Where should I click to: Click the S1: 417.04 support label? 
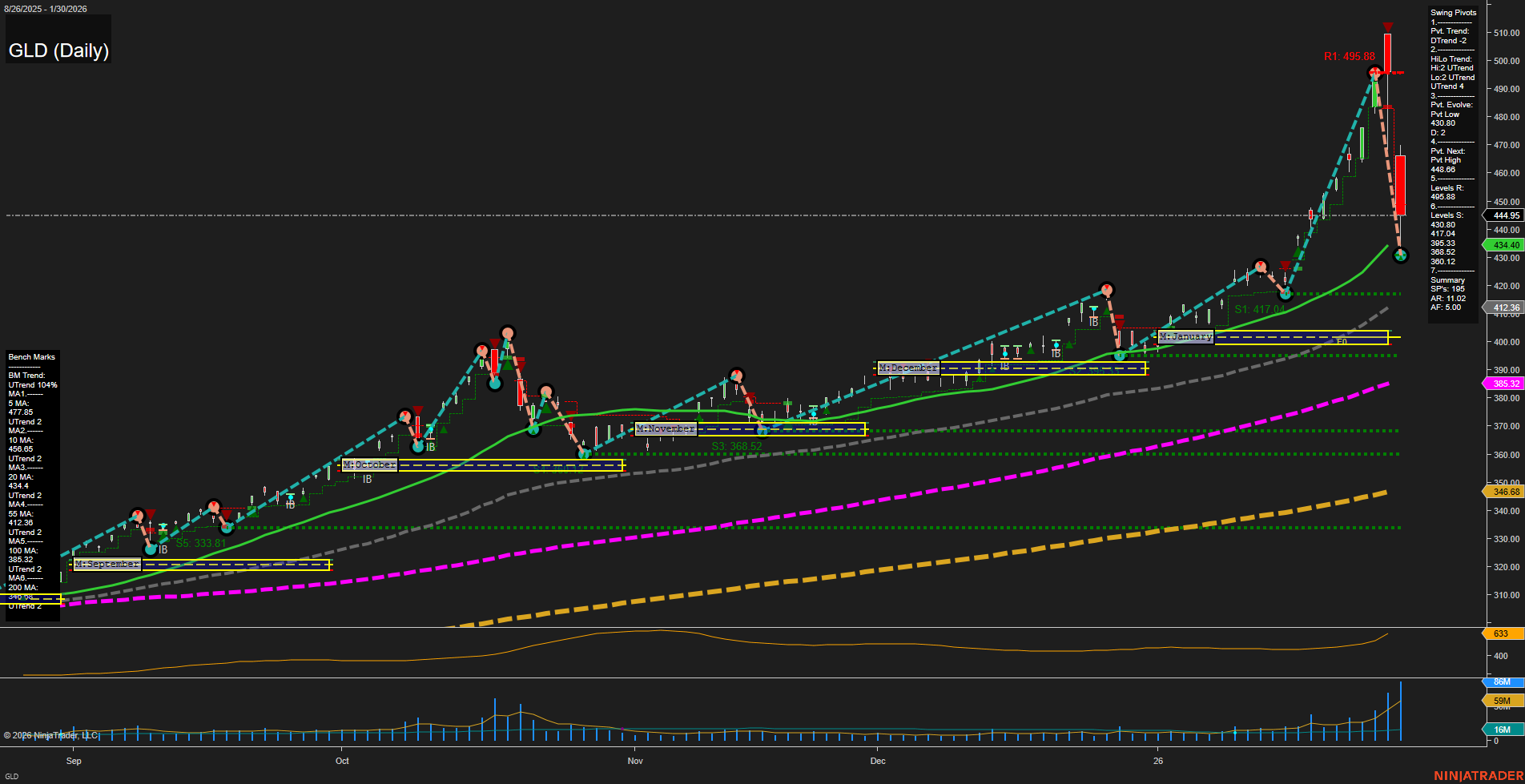click(x=1259, y=309)
